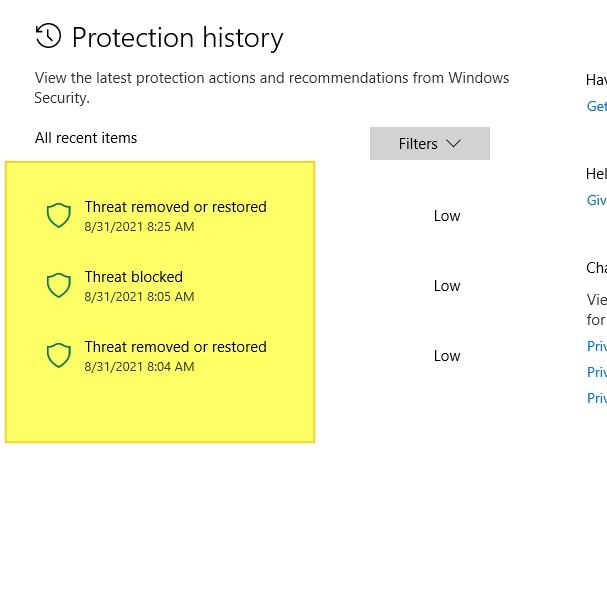The width and height of the screenshot is (607, 594).
Task: Expand the 8:25 AM Threat removed or restored entry
Action: click(x=175, y=208)
